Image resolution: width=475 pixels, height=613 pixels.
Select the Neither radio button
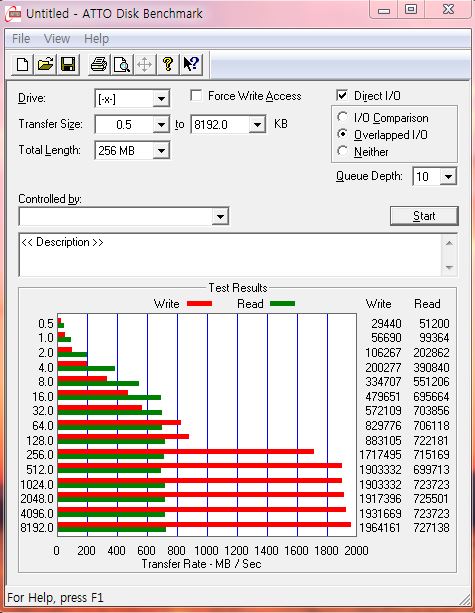click(x=342, y=151)
